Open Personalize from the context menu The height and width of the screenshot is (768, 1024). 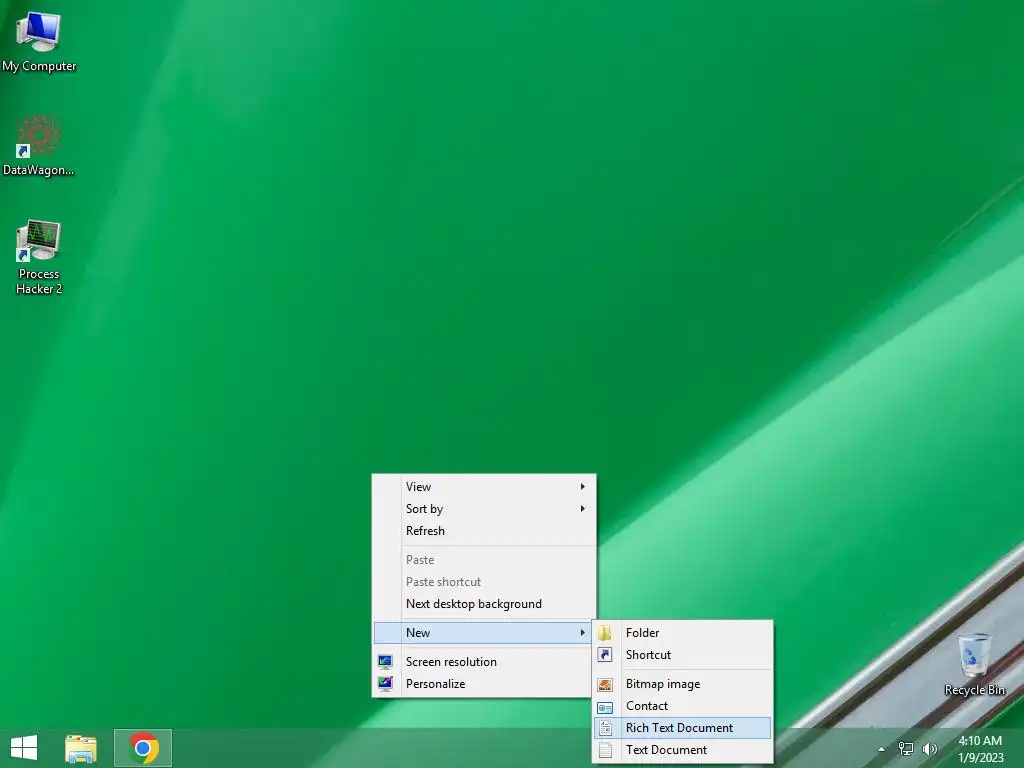coord(484,684)
